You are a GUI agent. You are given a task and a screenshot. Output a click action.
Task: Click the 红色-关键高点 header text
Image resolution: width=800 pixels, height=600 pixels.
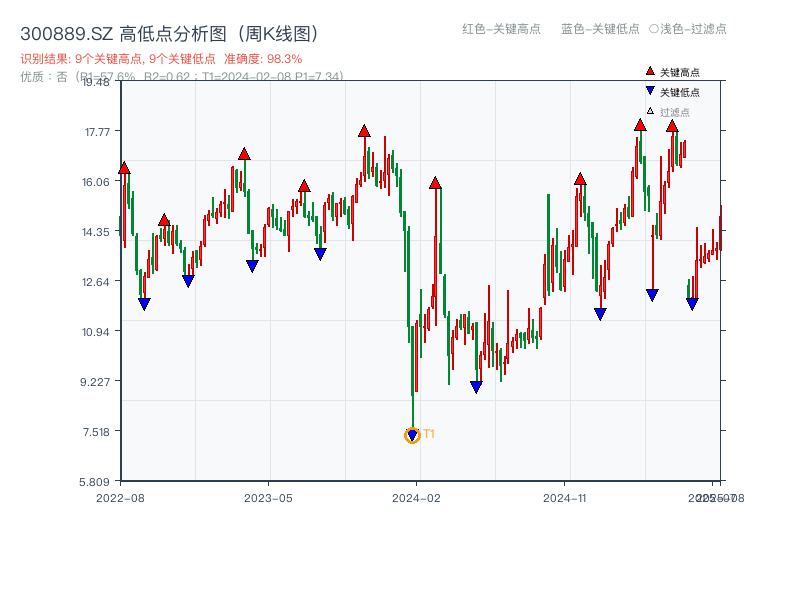(x=501, y=29)
